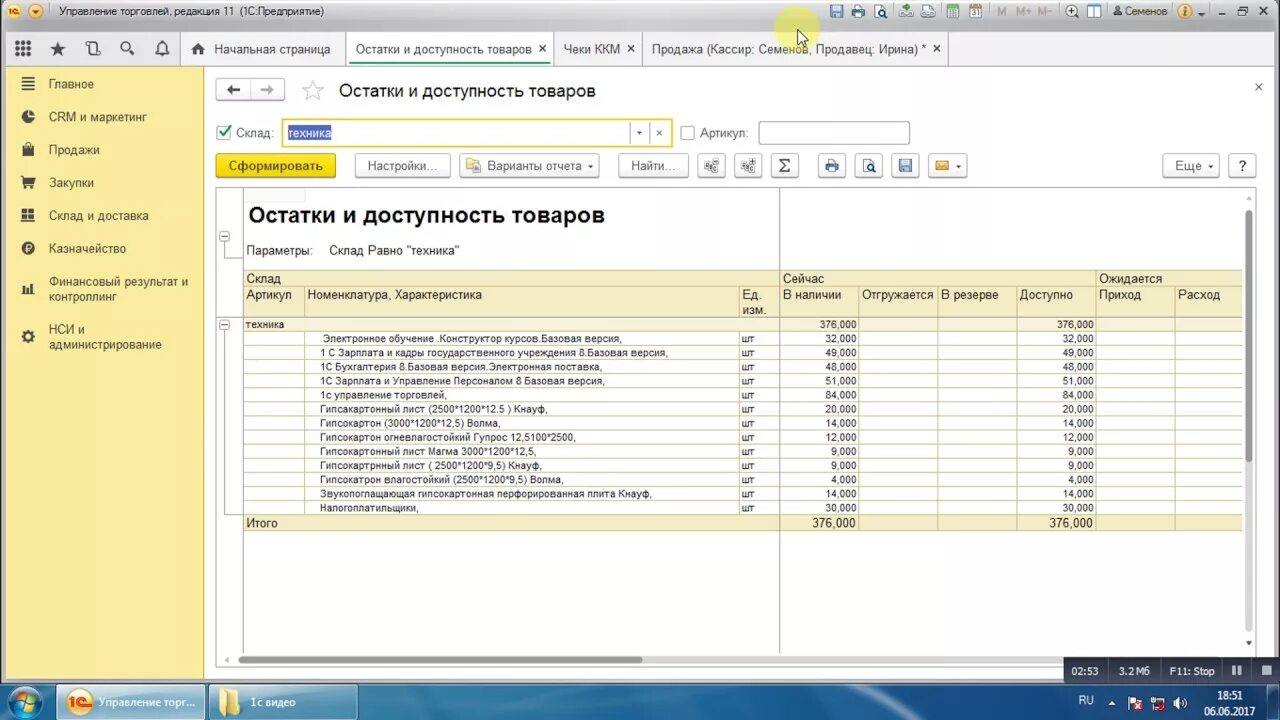
Task: Open dropdown arrow next to info icon
Action: (x=1202, y=12)
